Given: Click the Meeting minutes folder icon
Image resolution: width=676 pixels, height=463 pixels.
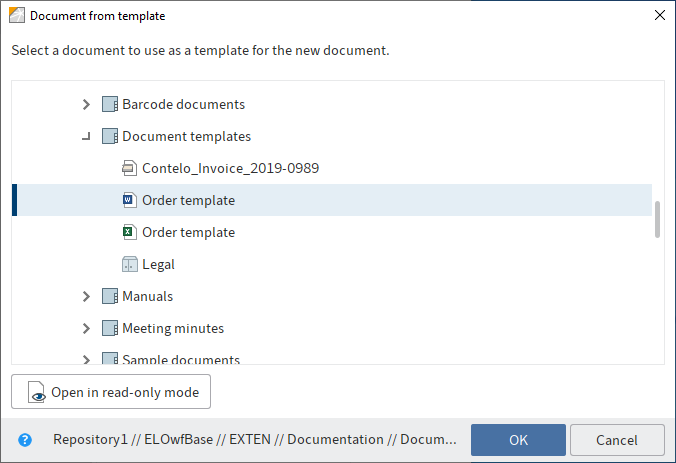Looking at the screenshot, I should [109, 328].
